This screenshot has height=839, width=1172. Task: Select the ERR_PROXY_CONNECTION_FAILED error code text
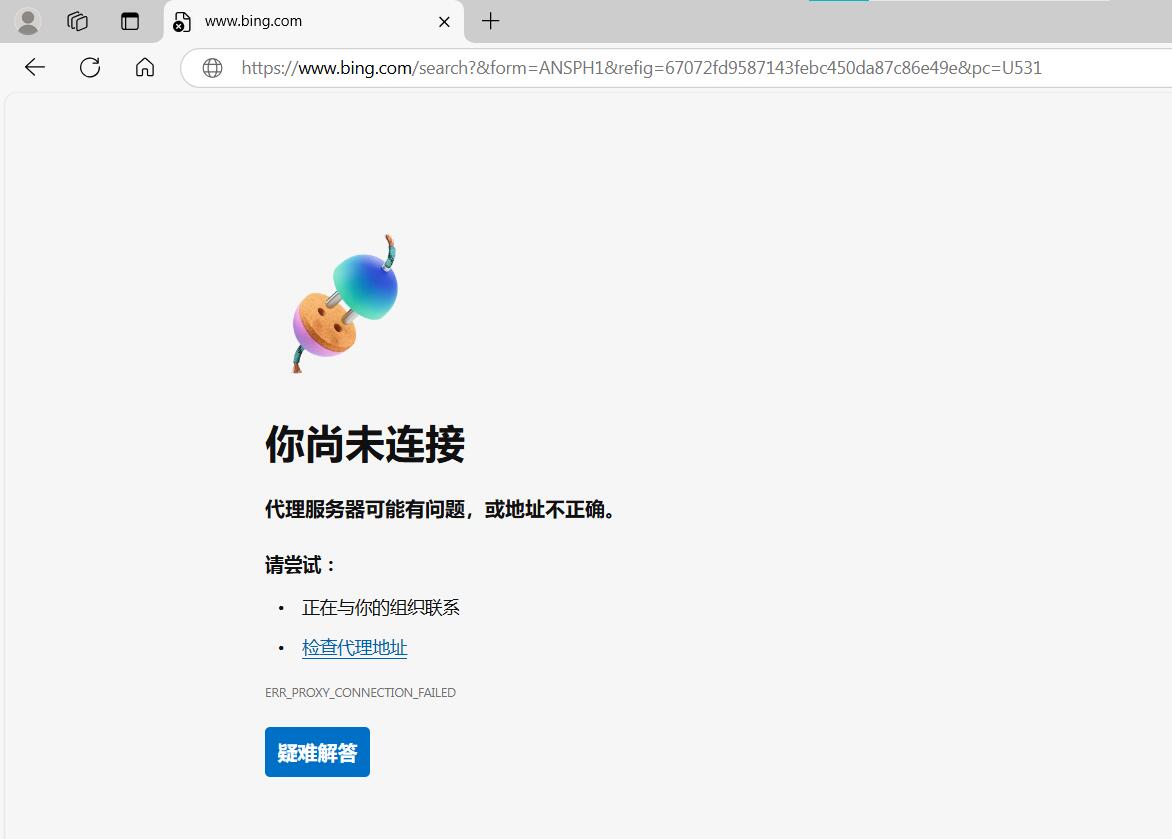[360, 692]
